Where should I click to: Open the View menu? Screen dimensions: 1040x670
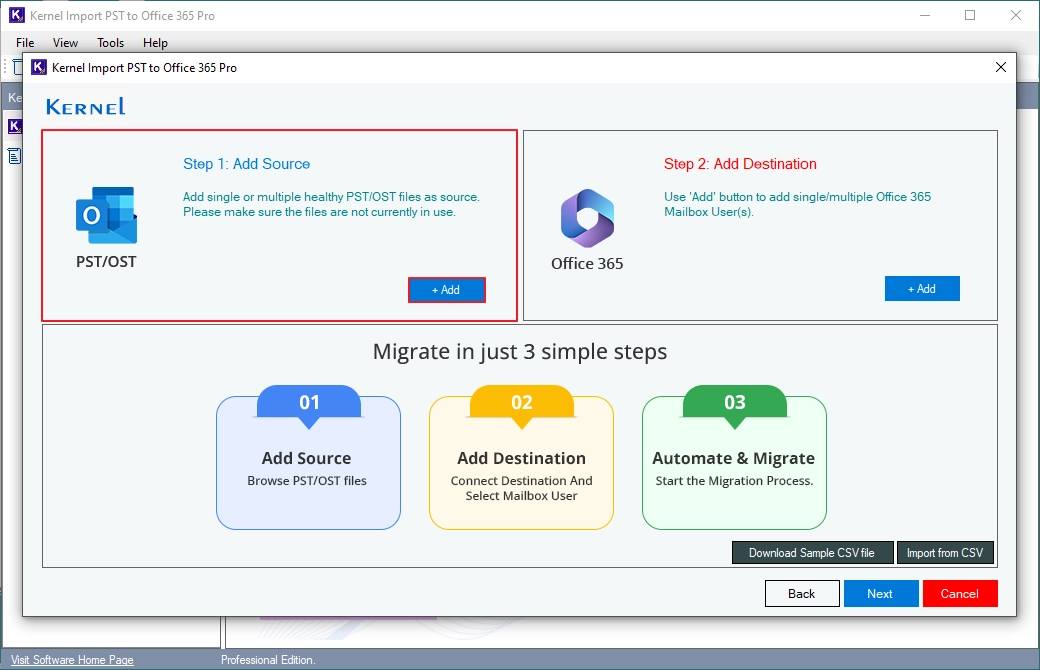65,42
